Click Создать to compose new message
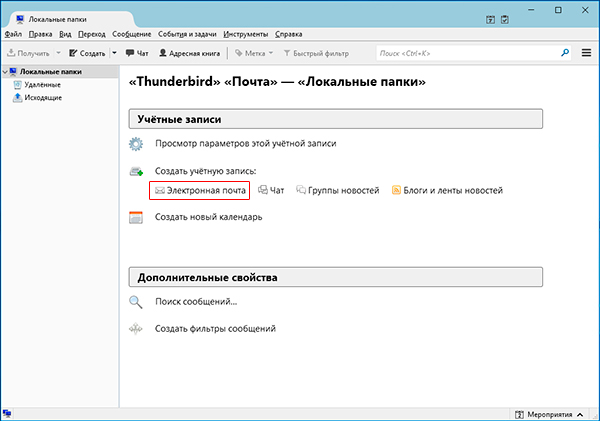The image size is (600, 421). click(x=87, y=53)
